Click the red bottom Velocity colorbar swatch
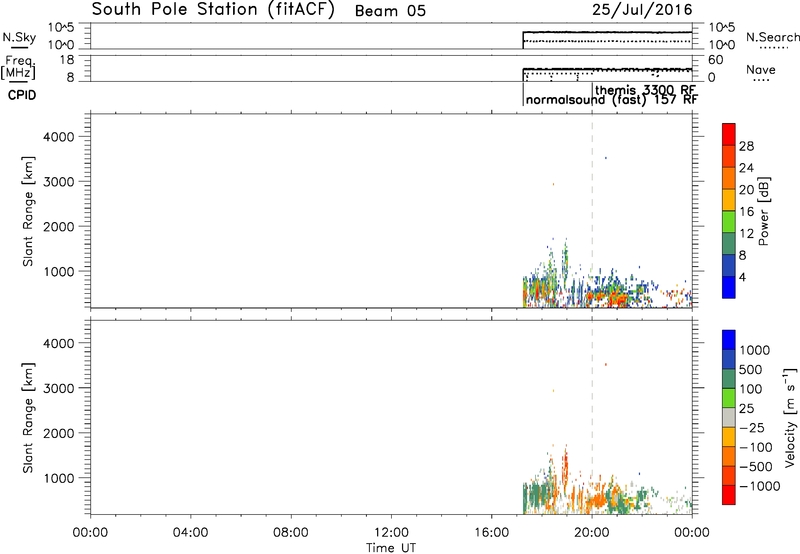This screenshot has height=554, width=800. [729, 495]
